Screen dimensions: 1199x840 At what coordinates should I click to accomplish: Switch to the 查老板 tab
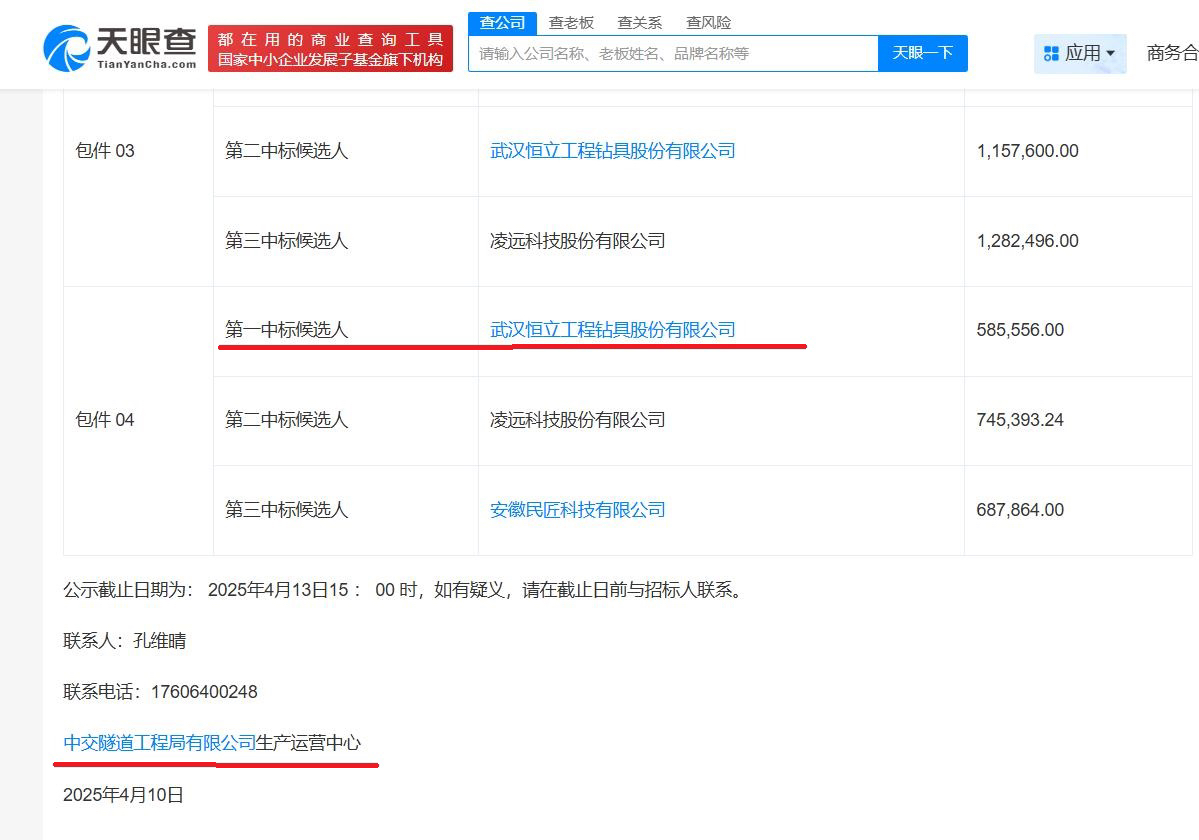(571, 23)
